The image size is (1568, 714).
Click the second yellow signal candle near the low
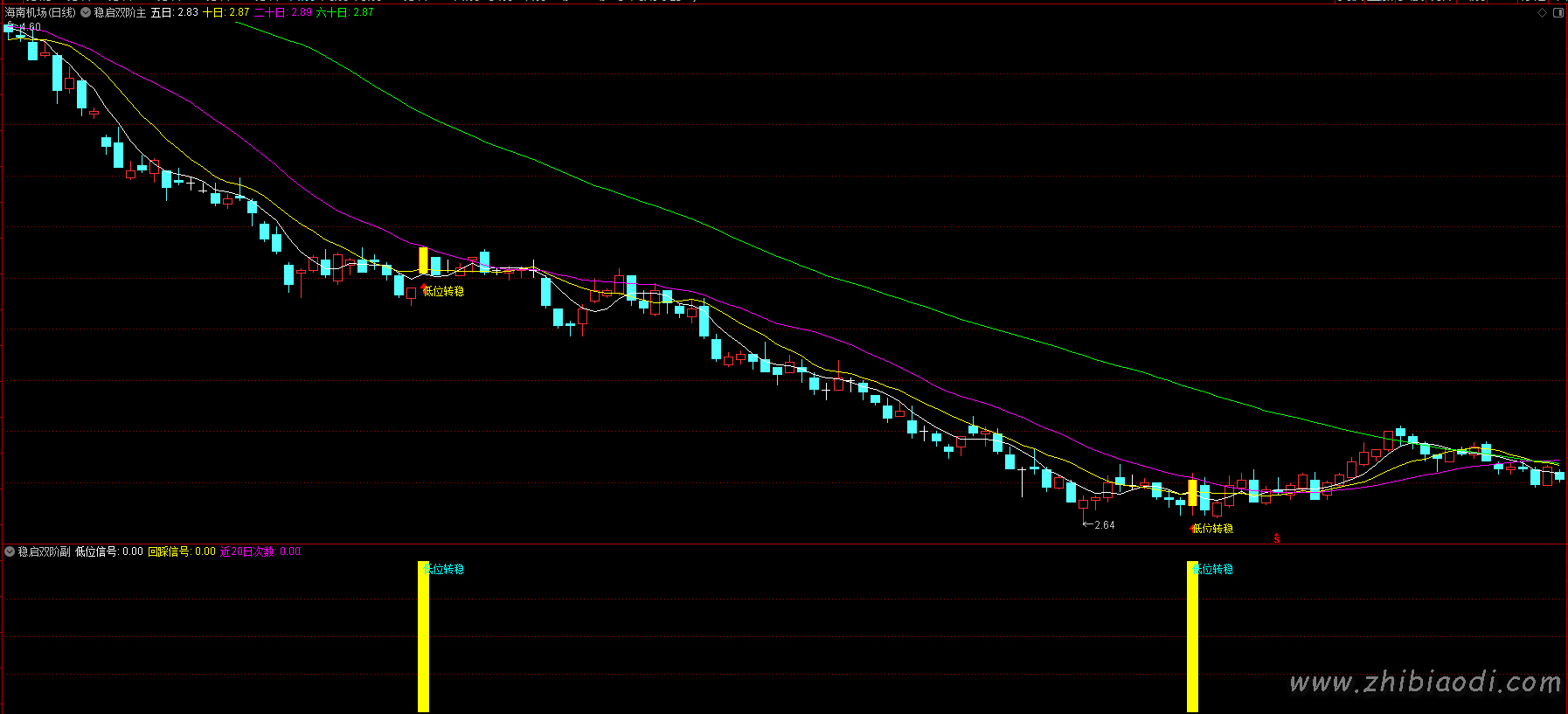1192,493
